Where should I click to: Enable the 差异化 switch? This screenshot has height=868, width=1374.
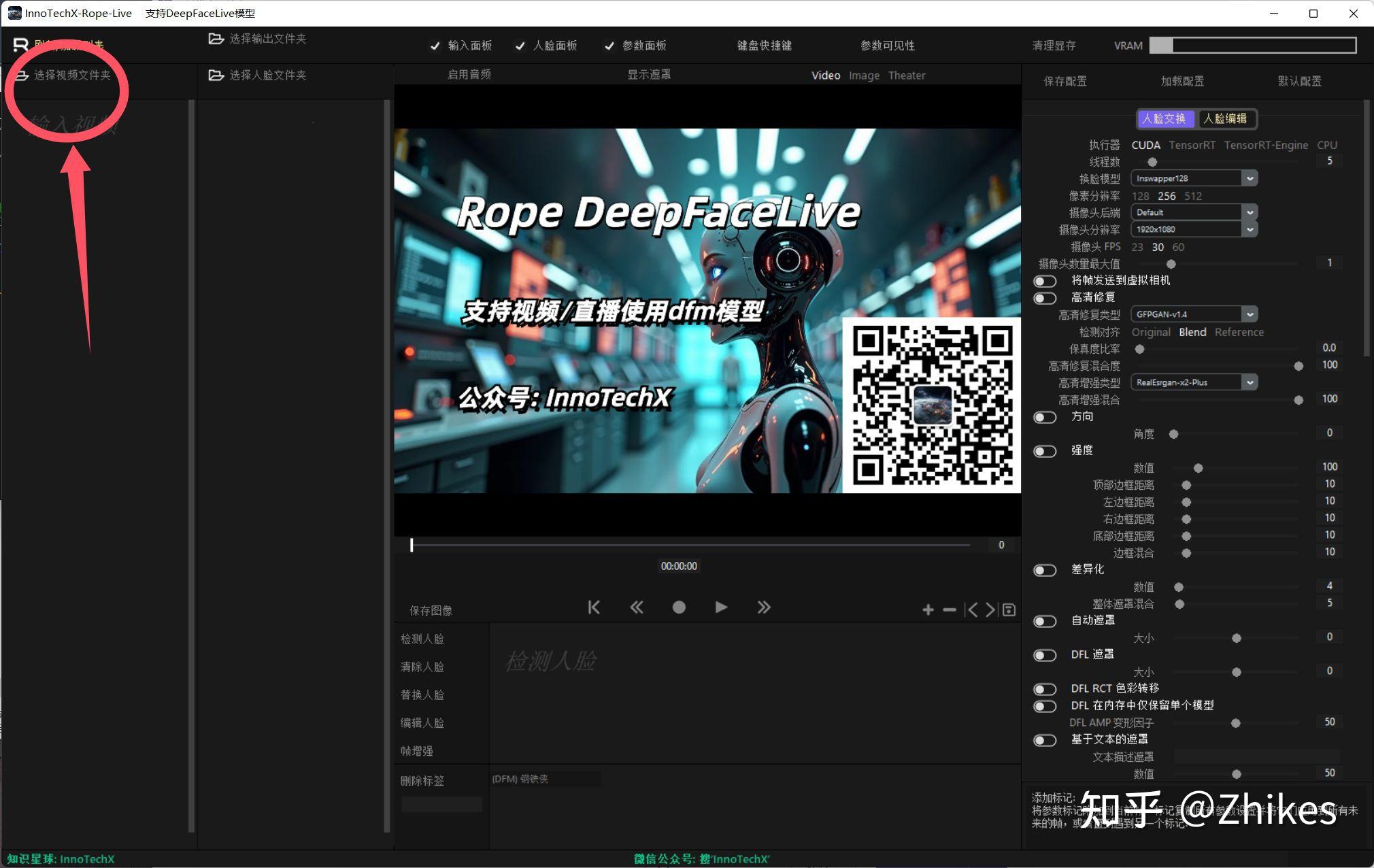(1045, 570)
